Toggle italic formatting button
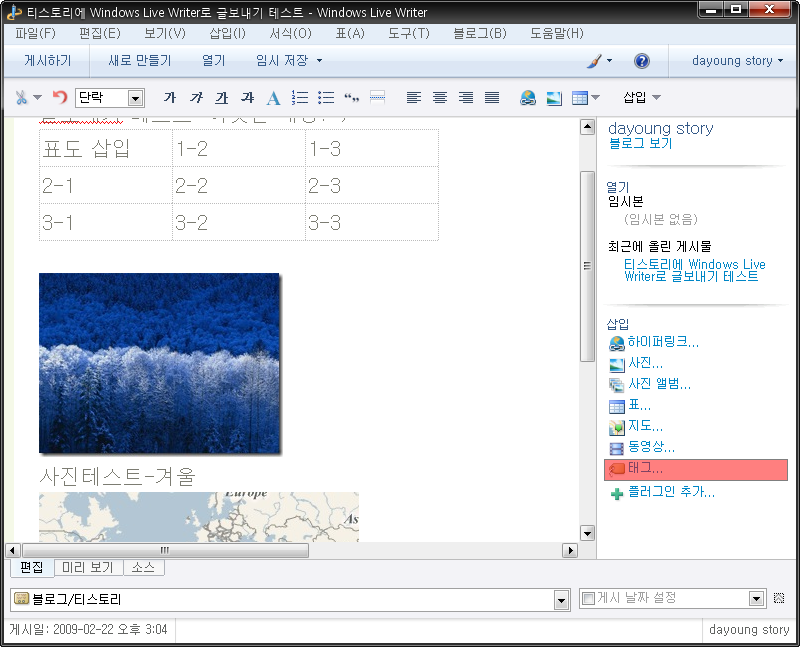The height and width of the screenshot is (647, 800). pyautogui.click(x=196, y=97)
